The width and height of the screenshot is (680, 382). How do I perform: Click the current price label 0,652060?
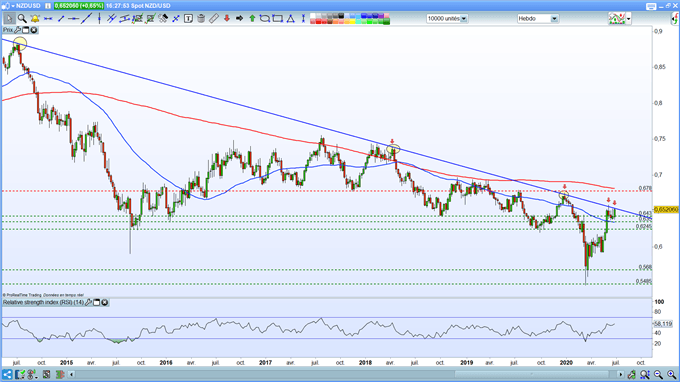tap(666, 209)
